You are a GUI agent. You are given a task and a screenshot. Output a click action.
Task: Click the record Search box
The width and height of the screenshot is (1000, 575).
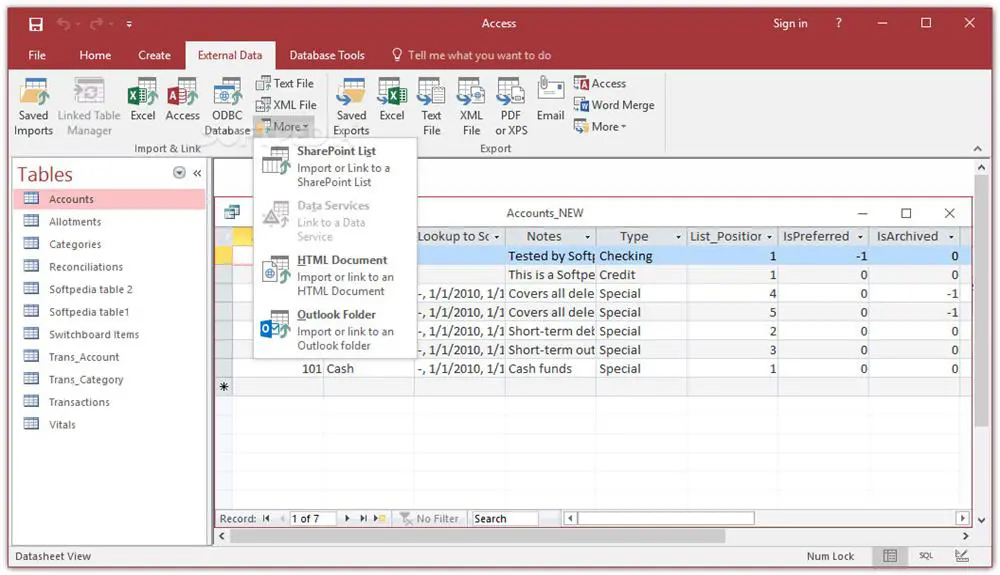pyautogui.click(x=505, y=518)
